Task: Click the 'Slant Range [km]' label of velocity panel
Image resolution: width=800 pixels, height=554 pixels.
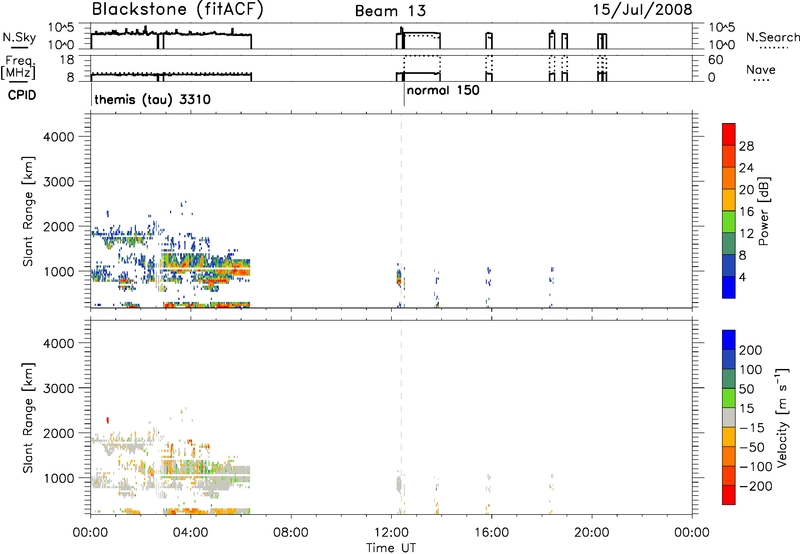Action: [x=28, y=417]
